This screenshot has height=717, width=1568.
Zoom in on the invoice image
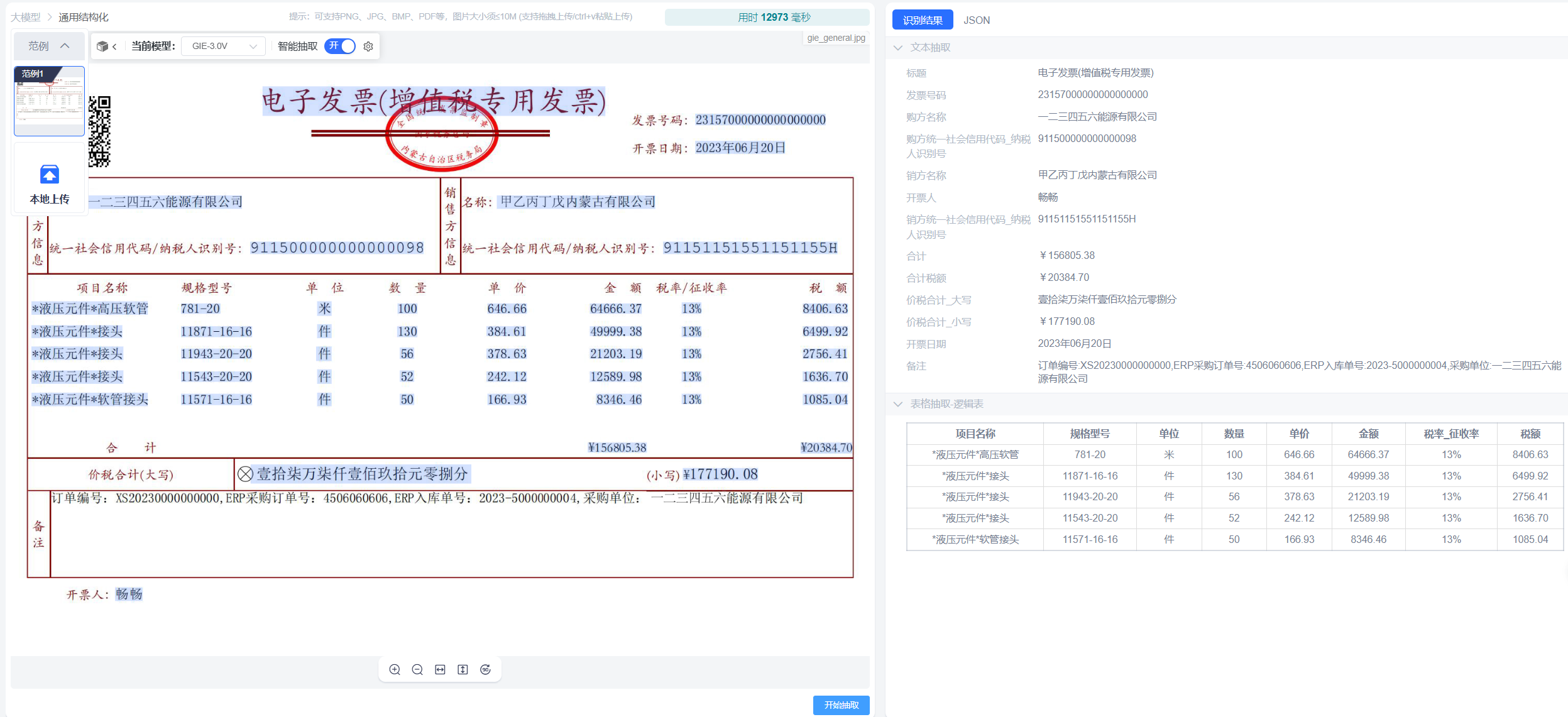point(395,670)
